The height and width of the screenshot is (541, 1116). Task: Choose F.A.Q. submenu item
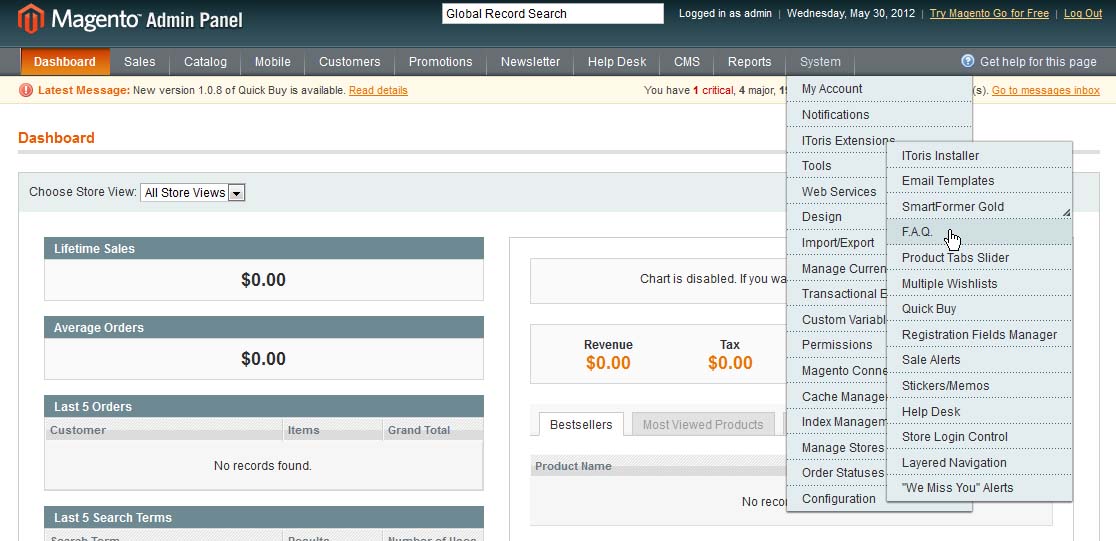pyautogui.click(x=979, y=232)
